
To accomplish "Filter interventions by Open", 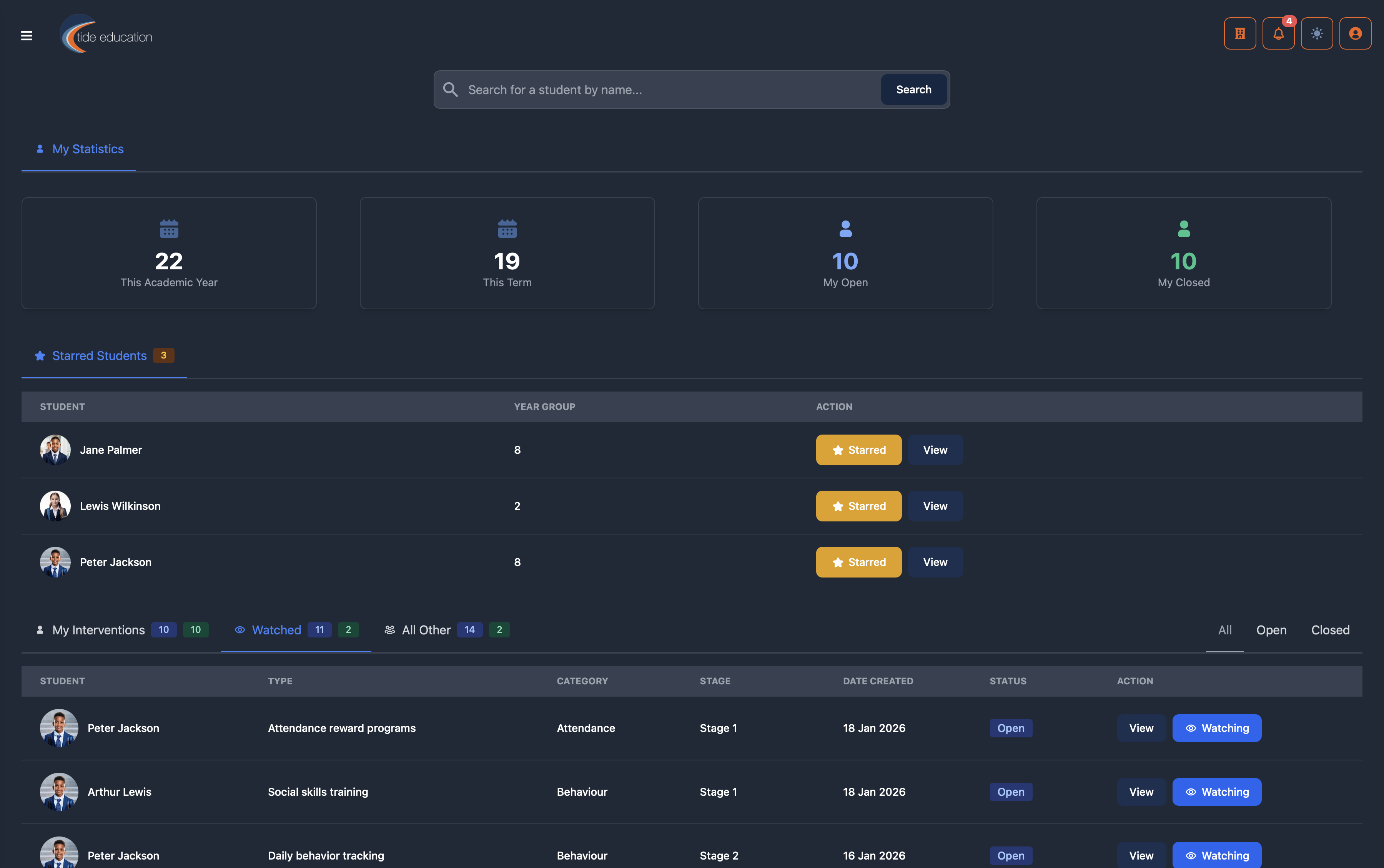I will (x=1271, y=630).
